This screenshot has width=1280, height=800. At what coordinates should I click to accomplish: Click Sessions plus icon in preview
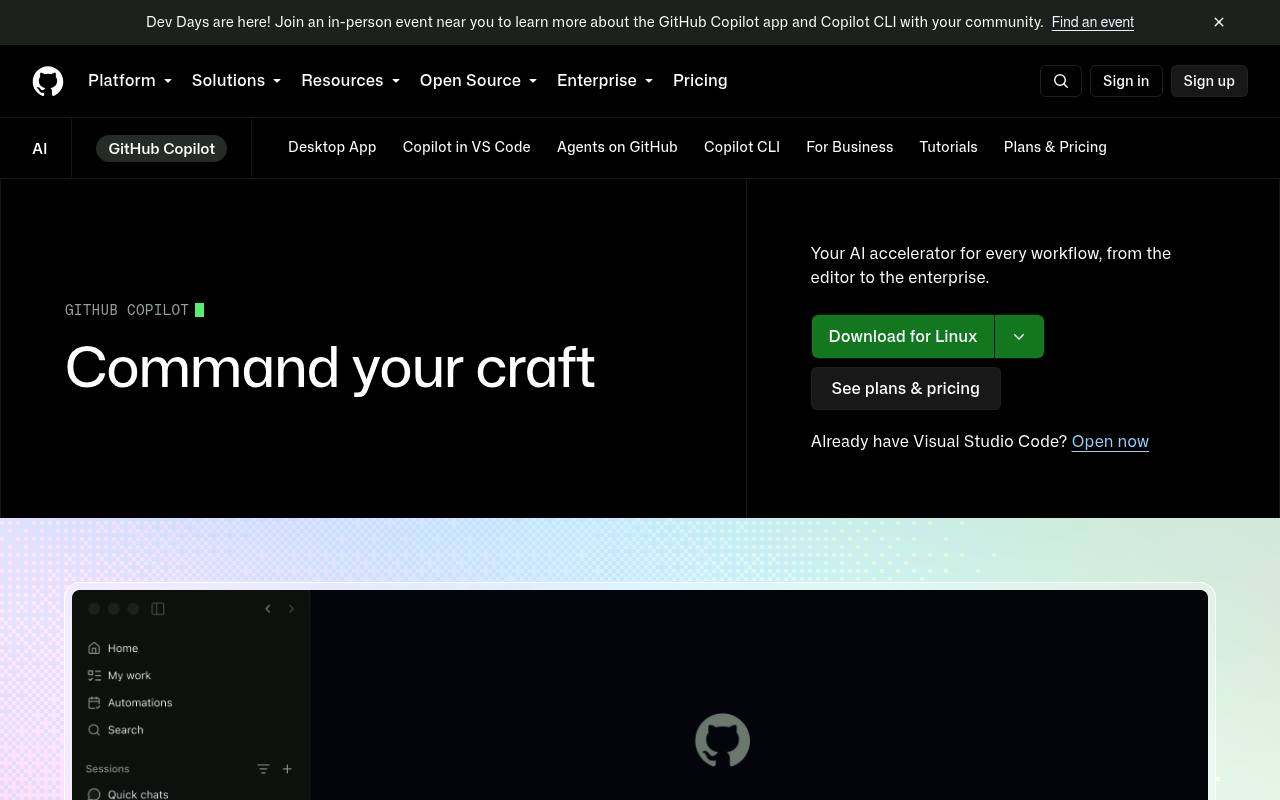287,769
